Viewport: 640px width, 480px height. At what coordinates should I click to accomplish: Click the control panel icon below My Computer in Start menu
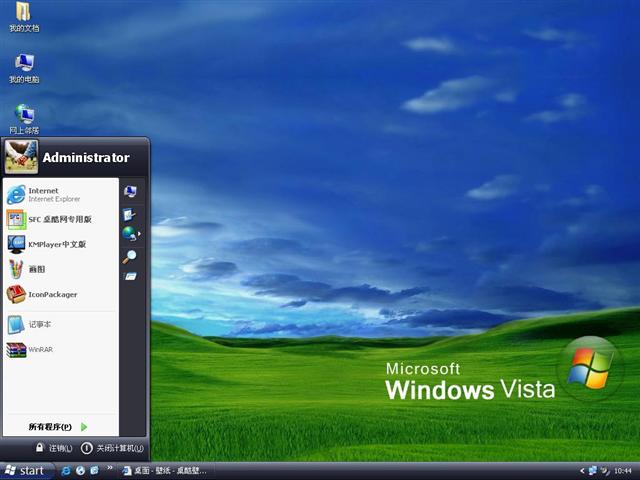click(x=129, y=214)
